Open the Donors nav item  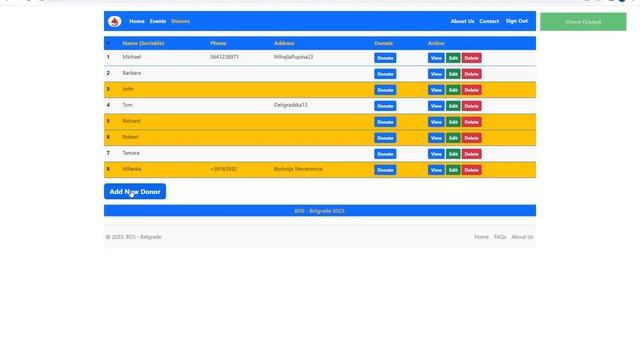180,21
